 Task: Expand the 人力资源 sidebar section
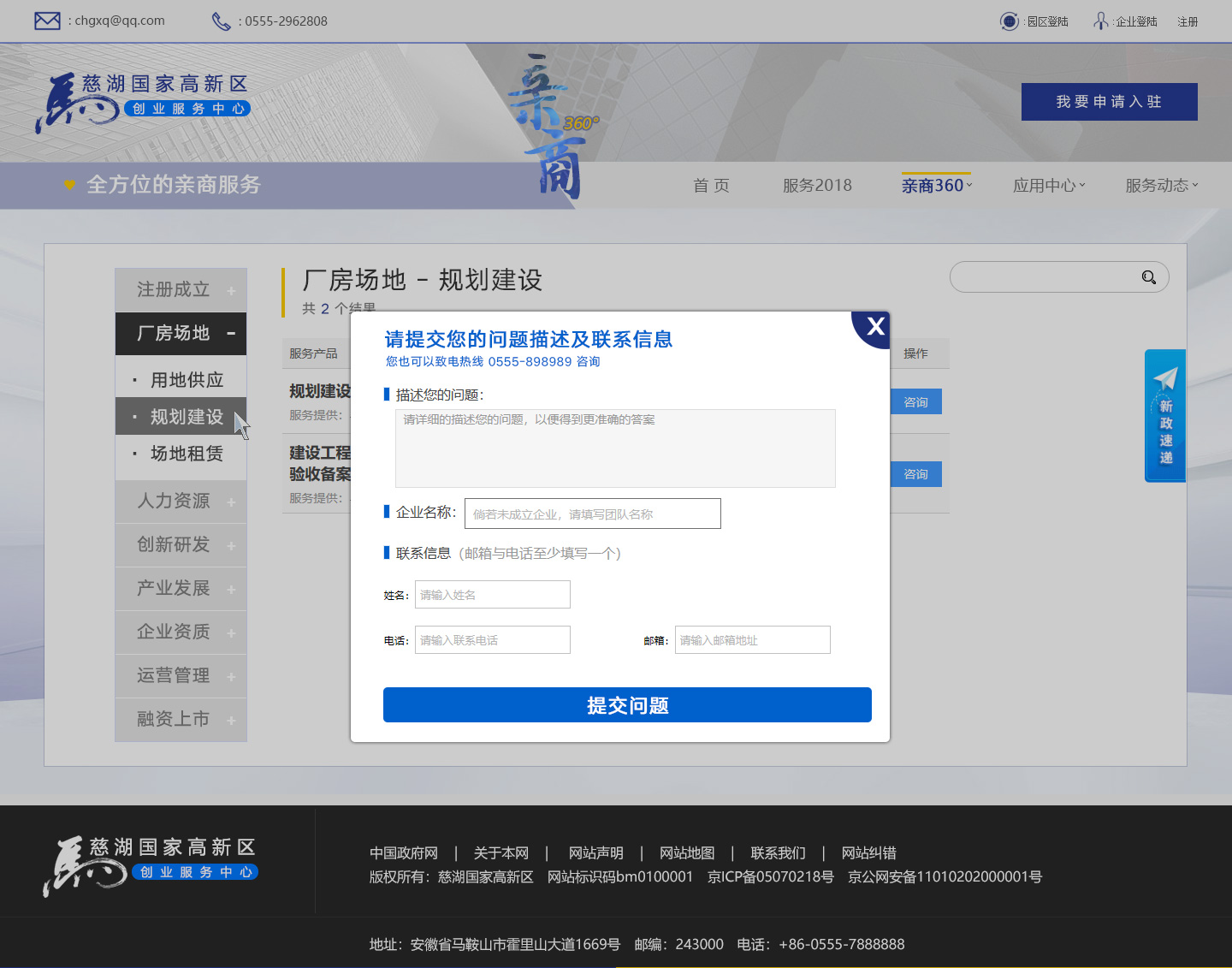(x=181, y=502)
